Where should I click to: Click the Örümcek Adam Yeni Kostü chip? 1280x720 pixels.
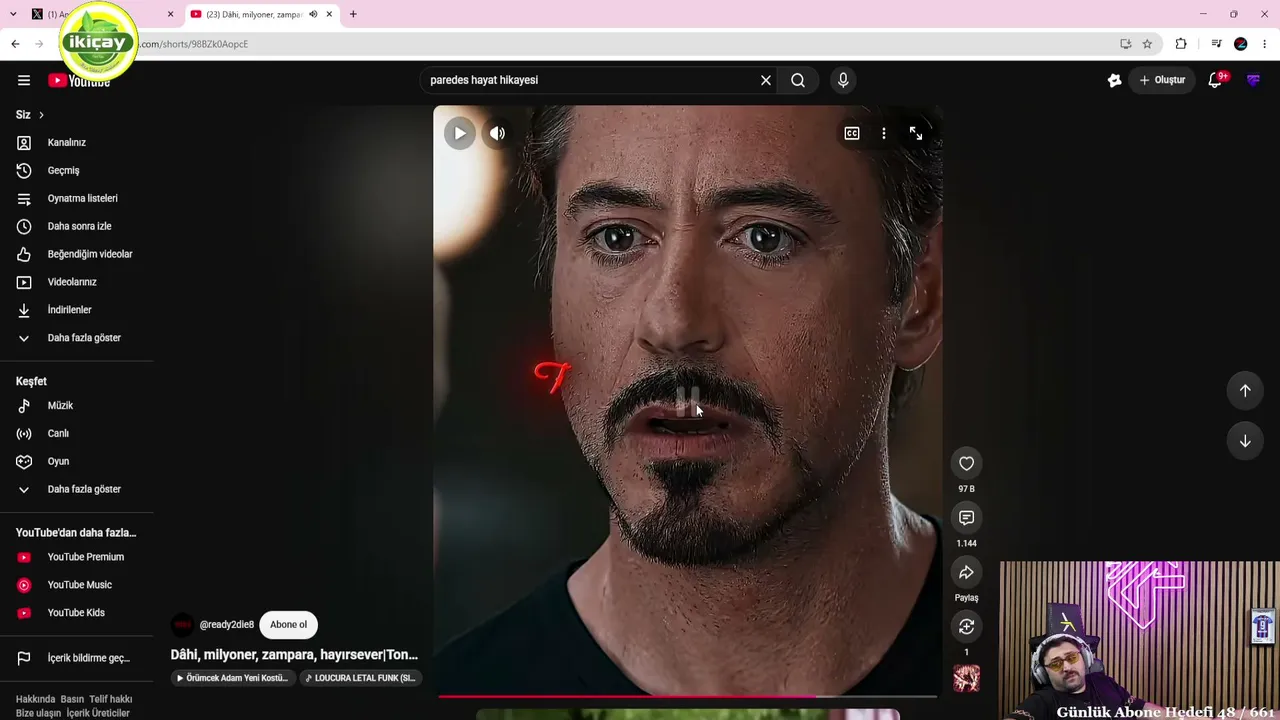[233, 678]
